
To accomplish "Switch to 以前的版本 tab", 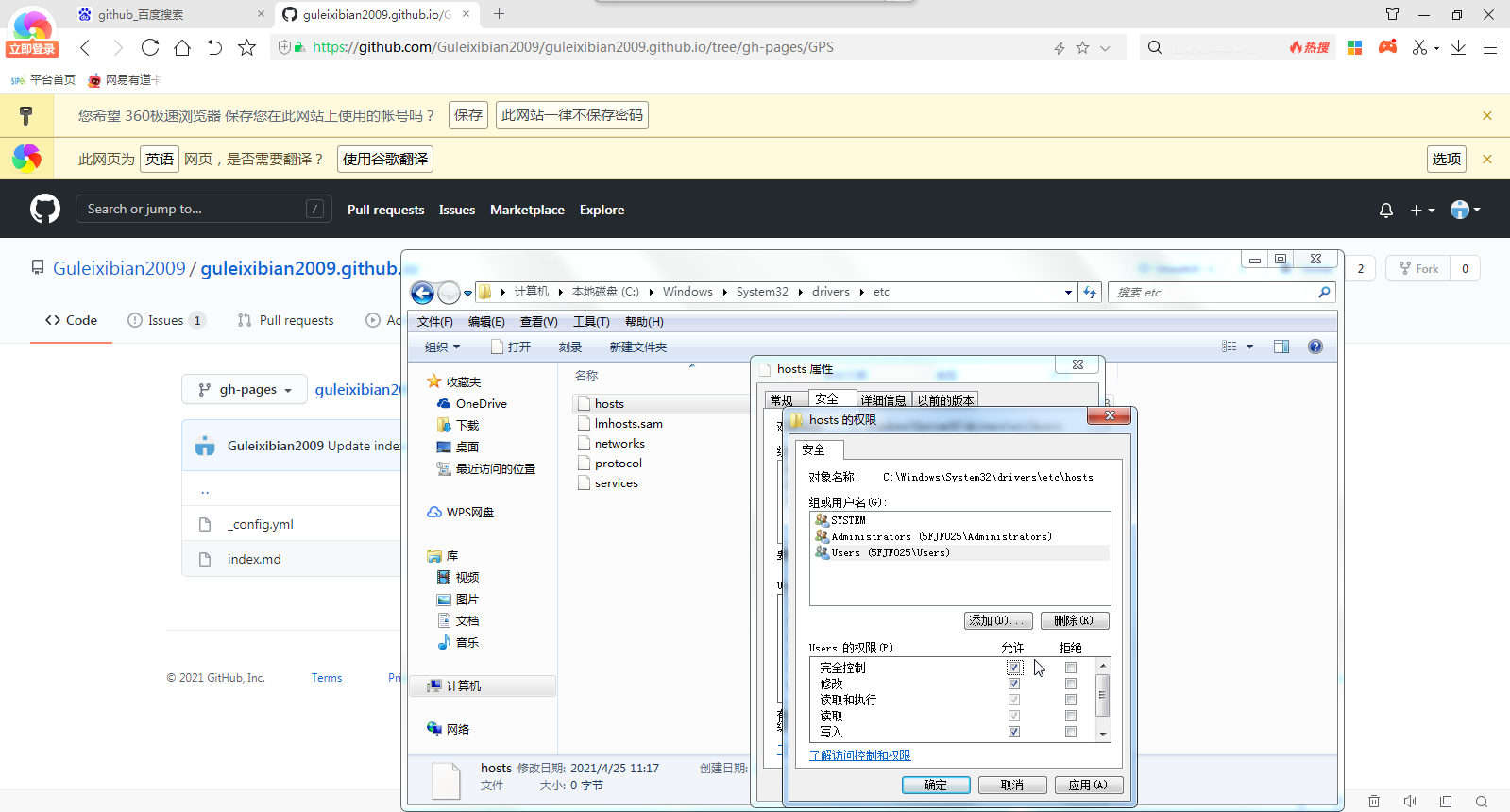I will (945, 400).
